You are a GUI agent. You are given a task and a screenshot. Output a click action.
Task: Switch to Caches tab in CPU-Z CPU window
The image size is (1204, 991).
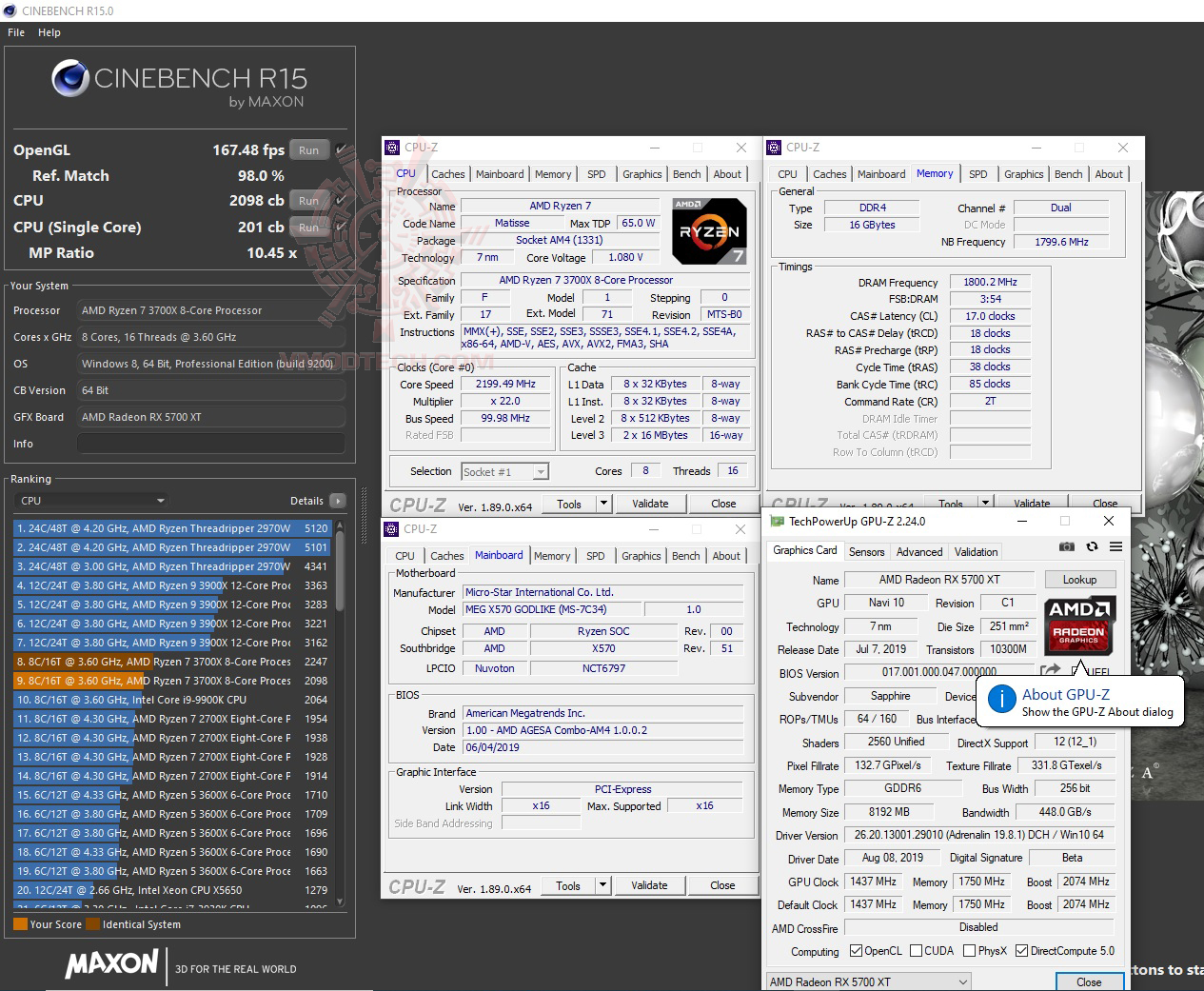pos(448,174)
